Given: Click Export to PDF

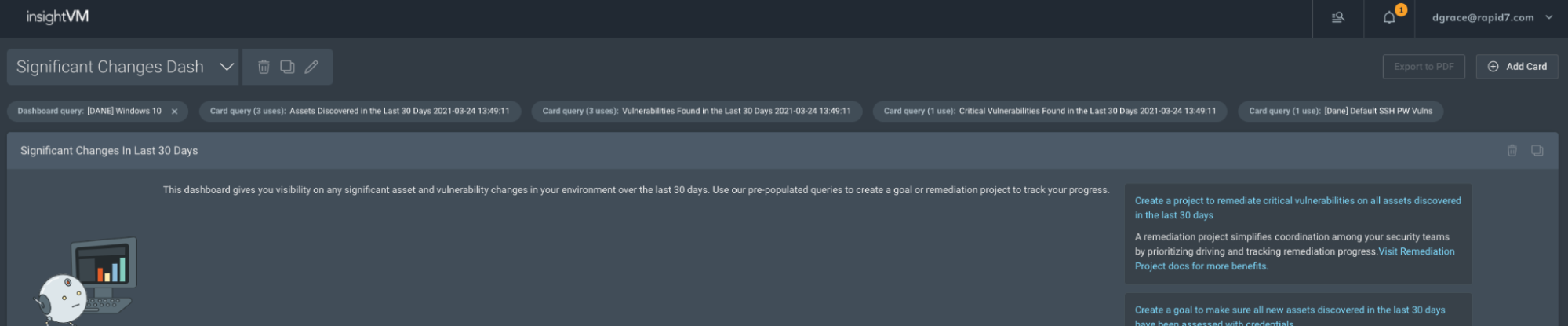Looking at the screenshot, I should point(1424,67).
